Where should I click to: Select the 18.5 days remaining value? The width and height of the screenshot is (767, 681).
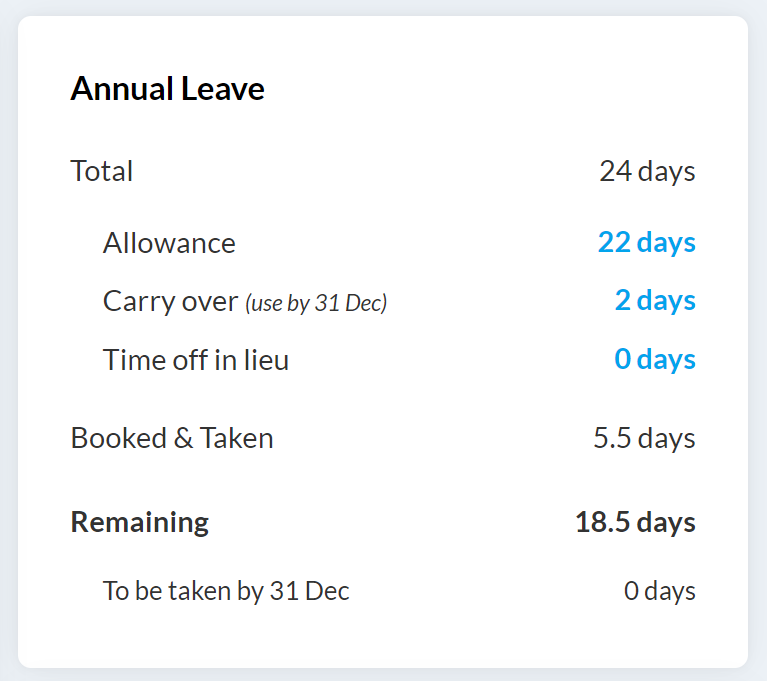pyautogui.click(x=635, y=522)
